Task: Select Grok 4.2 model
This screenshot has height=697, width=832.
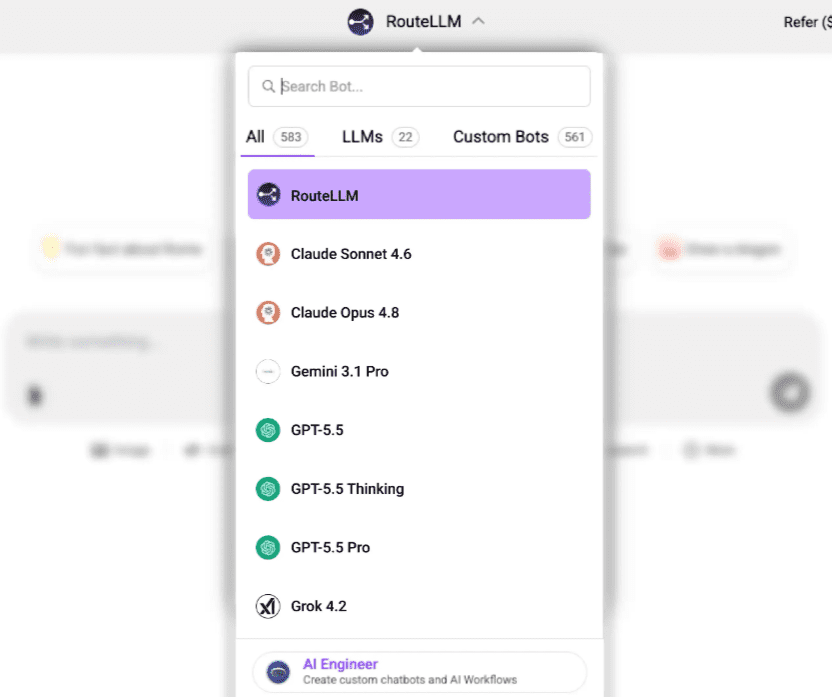Action: pyautogui.click(x=419, y=606)
